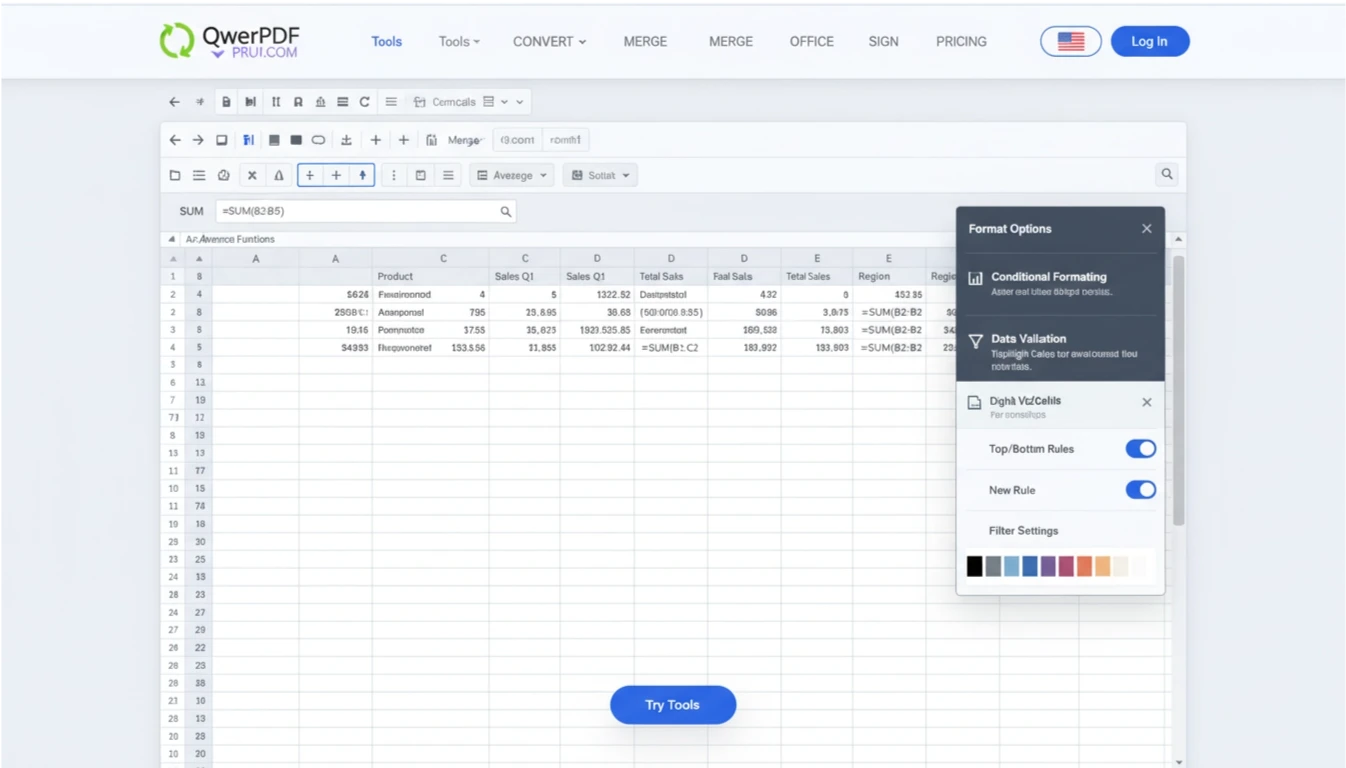Open Filter Settings
The width and height of the screenshot is (1346, 768).
[1023, 531]
